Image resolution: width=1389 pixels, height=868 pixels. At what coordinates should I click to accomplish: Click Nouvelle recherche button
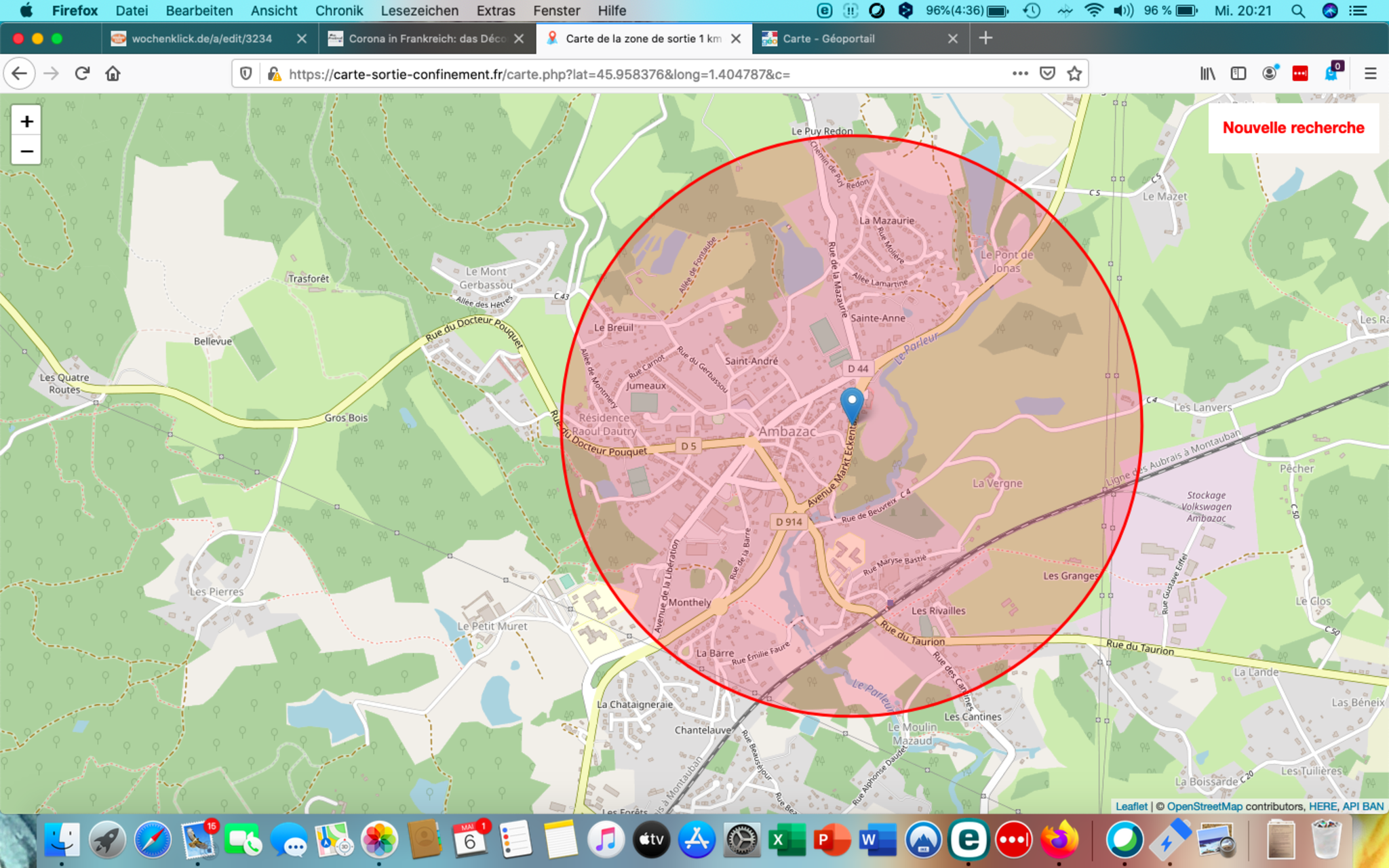coord(1293,127)
